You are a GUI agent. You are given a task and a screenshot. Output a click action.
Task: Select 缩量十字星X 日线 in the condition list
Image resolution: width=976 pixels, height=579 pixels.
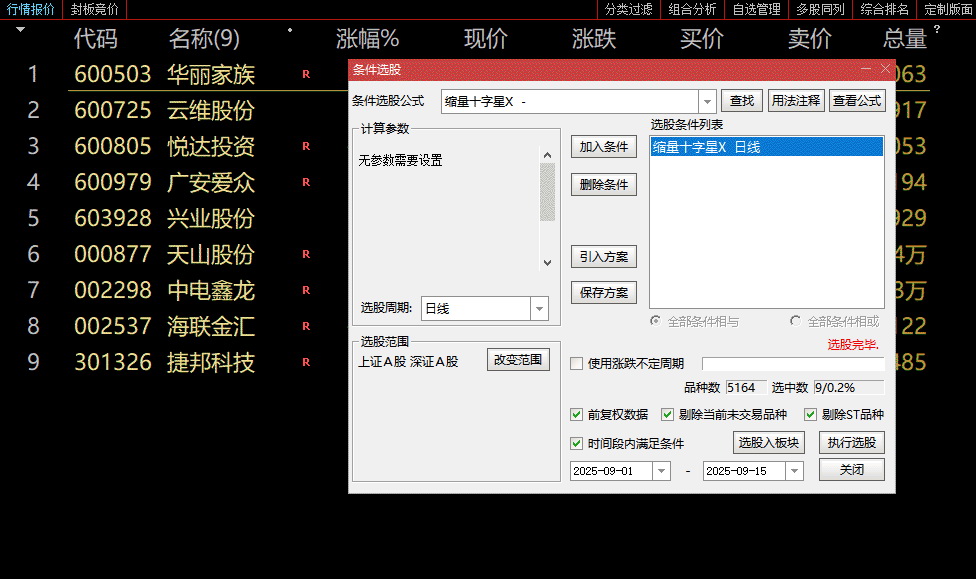click(x=766, y=145)
